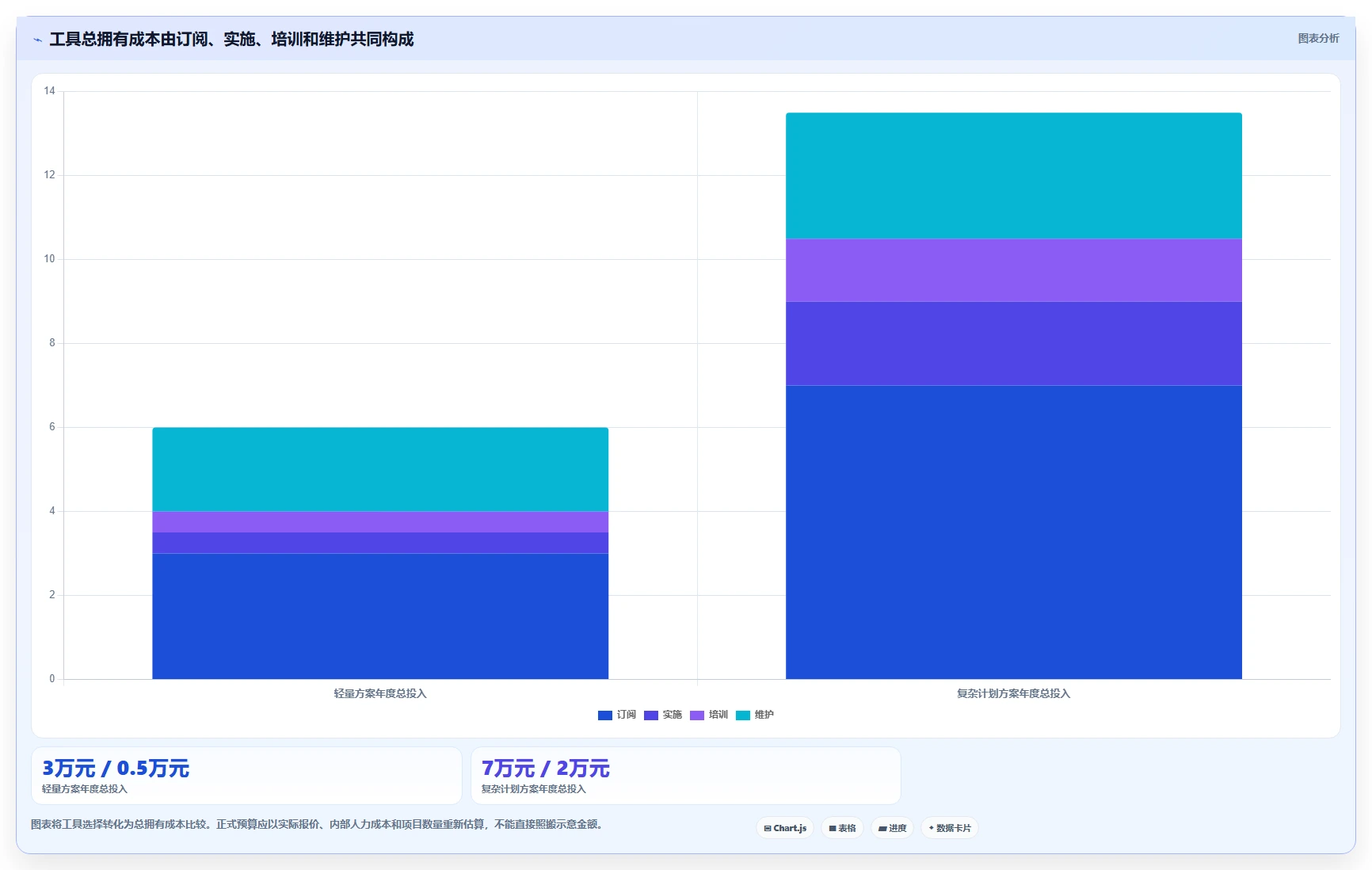Click the y-axis value 10

(50, 259)
